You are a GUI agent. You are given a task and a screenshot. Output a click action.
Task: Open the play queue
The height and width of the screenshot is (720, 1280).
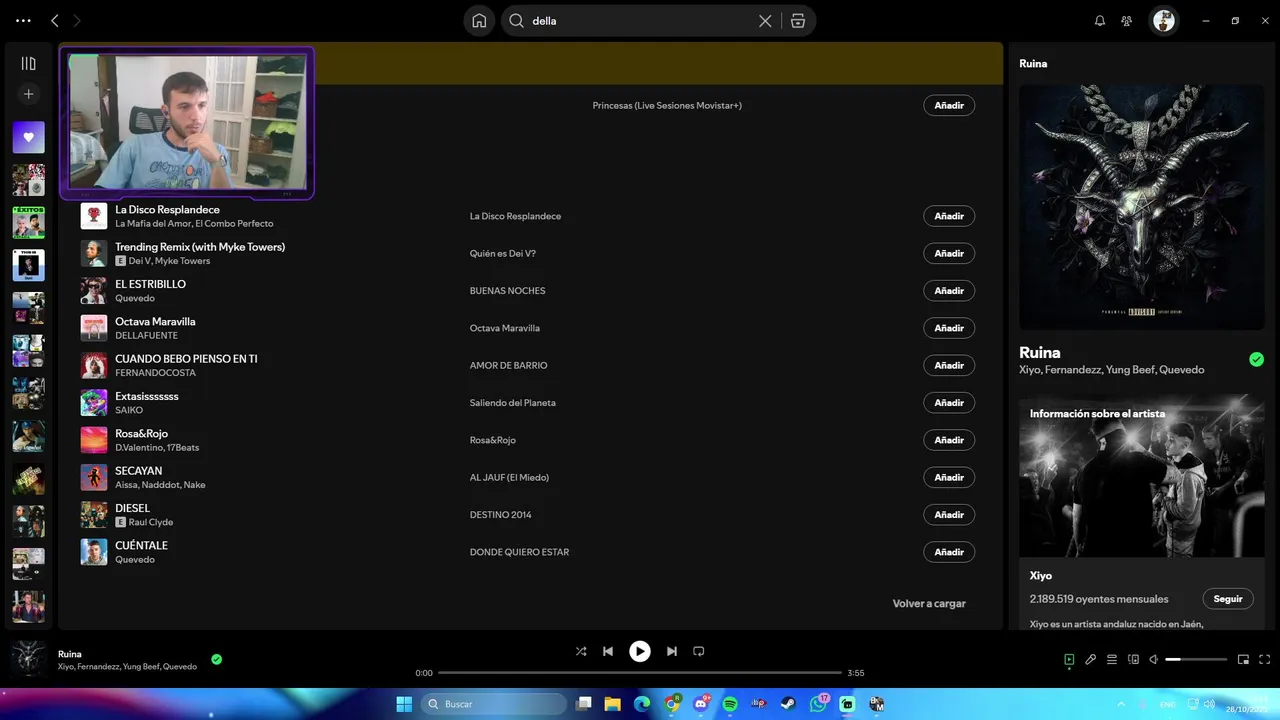(x=1112, y=660)
